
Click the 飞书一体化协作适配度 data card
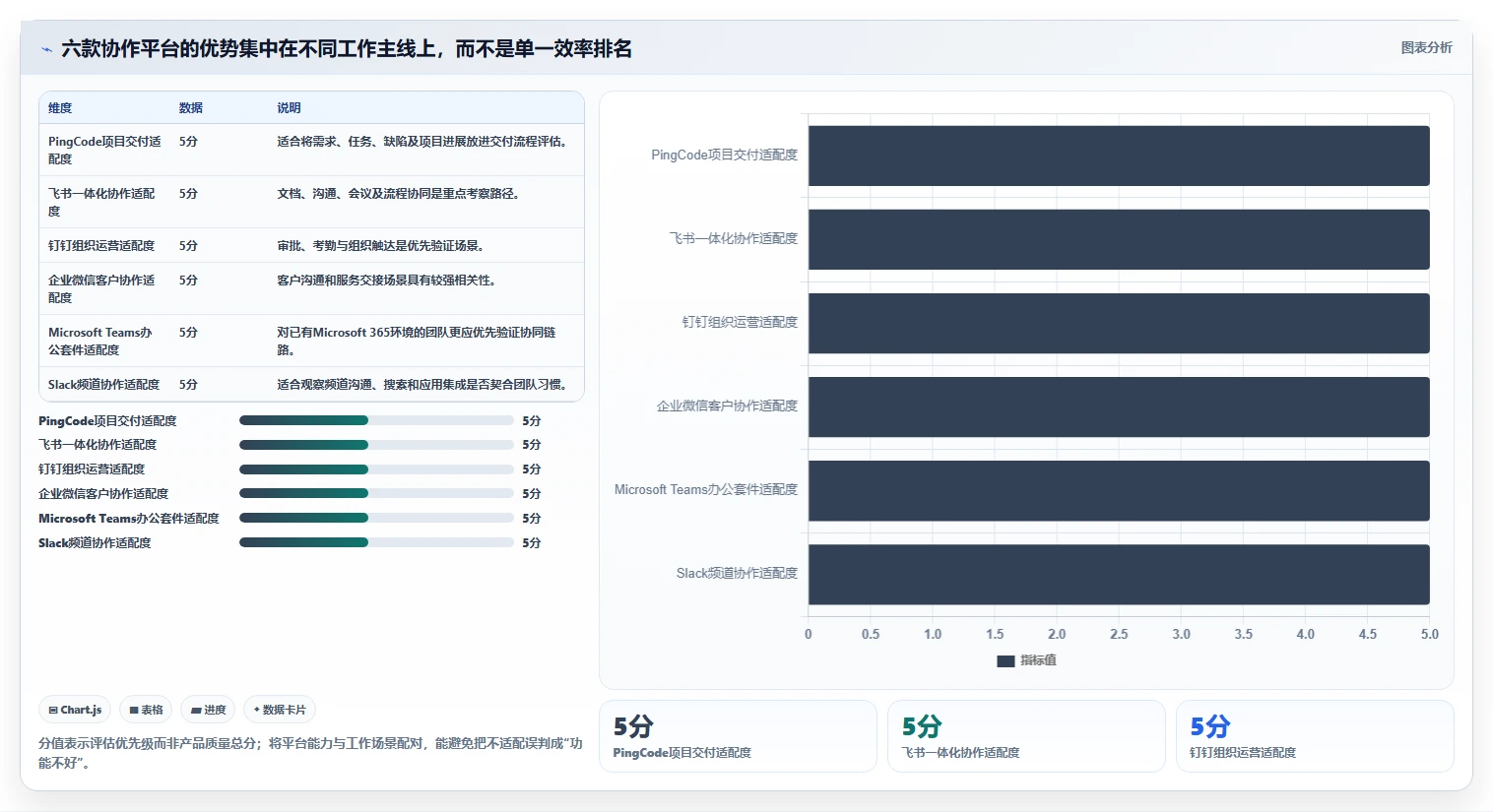click(x=1026, y=736)
